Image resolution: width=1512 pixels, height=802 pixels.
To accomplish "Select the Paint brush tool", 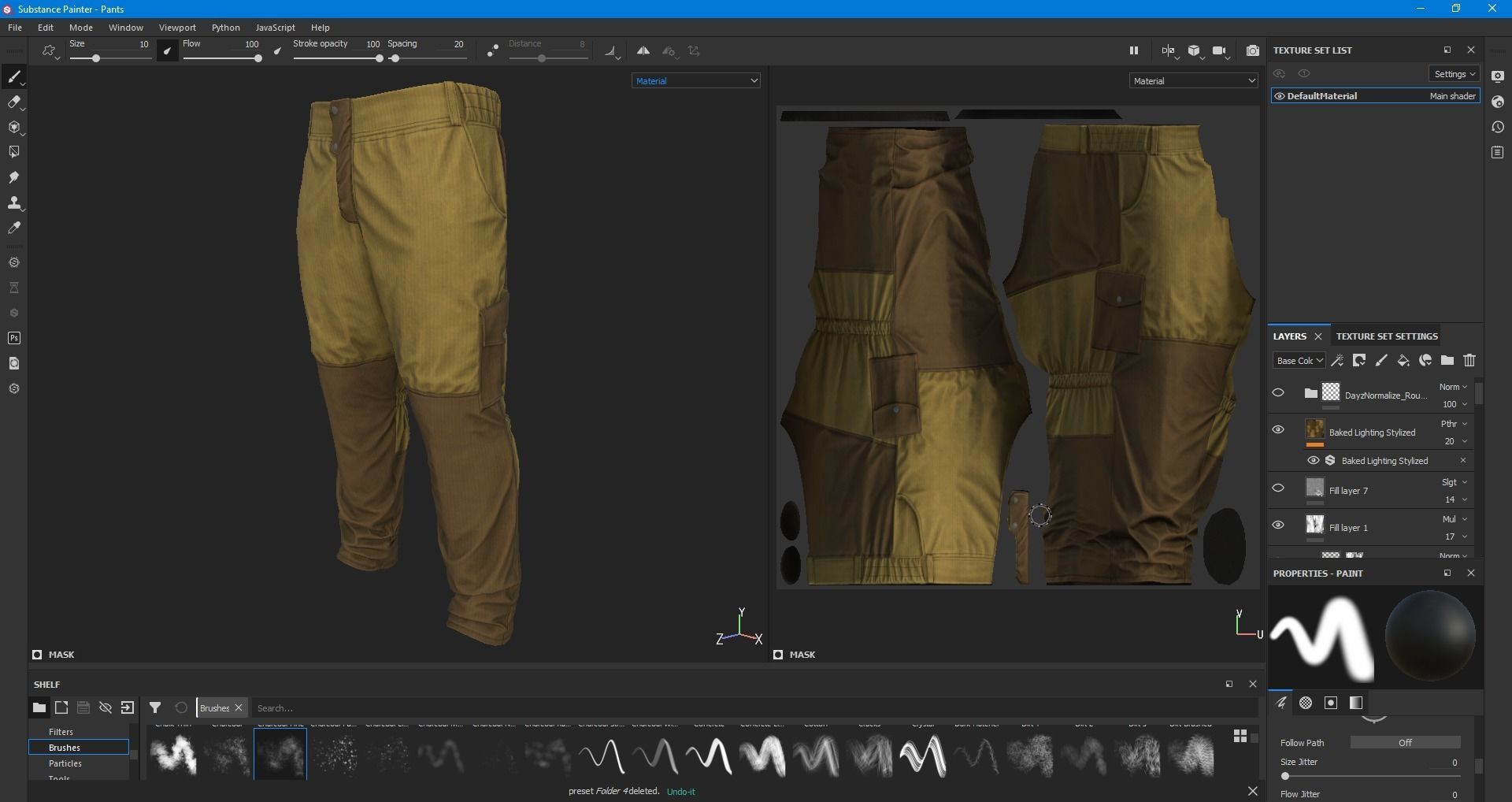I will (x=14, y=76).
